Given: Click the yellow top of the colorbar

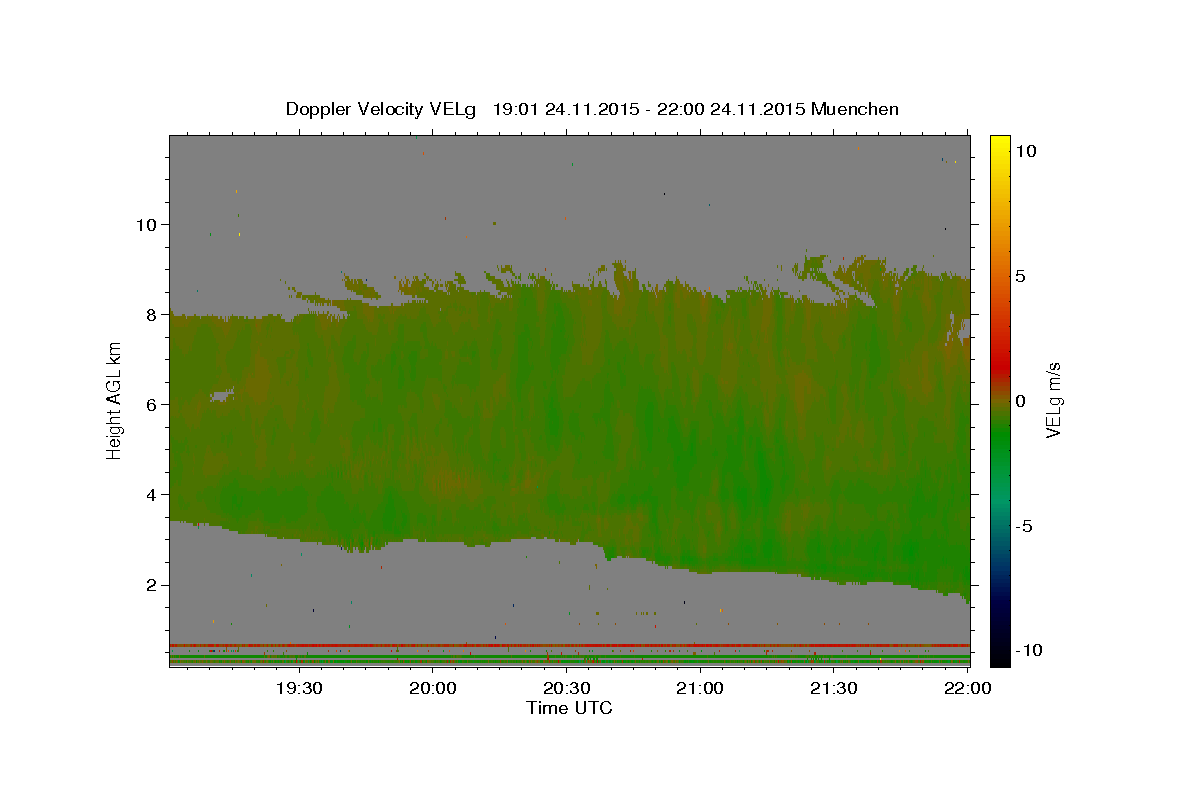Looking at the screenshot, I should pyautogui.click(x=1000, y=145).
